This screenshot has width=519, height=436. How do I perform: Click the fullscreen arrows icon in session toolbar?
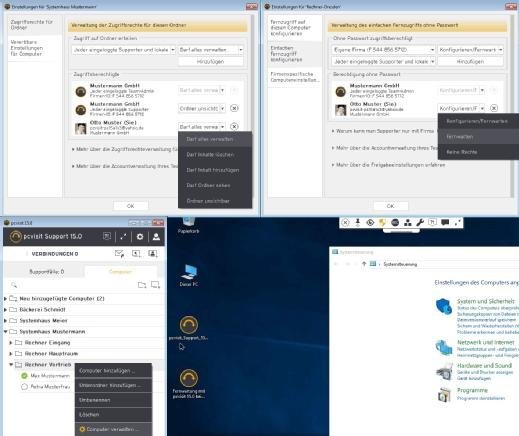457,222
